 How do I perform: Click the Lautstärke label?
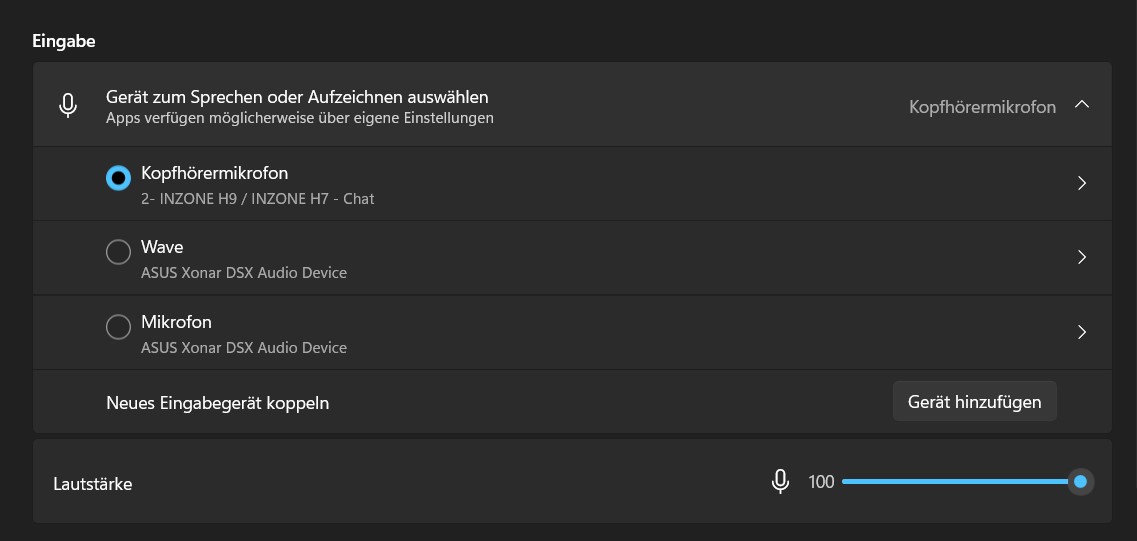click(93, 484)
